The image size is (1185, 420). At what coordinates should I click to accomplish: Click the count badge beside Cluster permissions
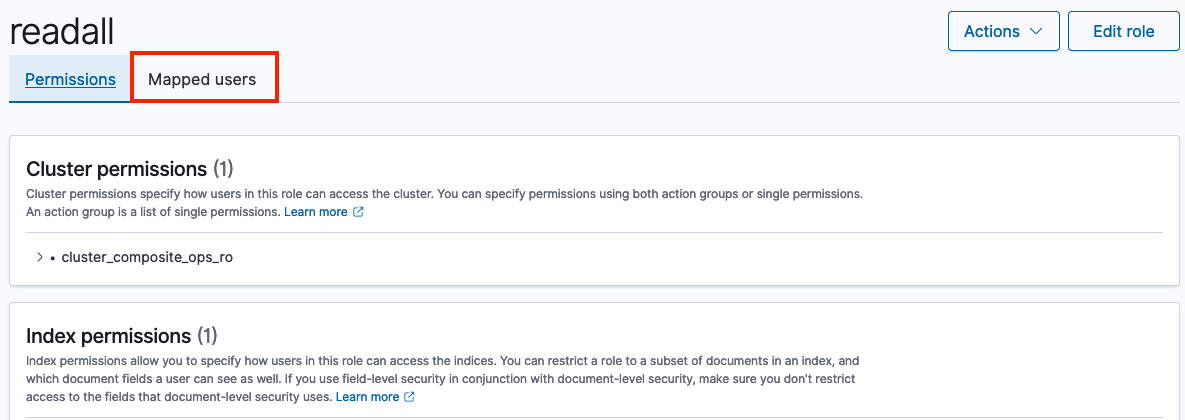[x=223, y=168]
